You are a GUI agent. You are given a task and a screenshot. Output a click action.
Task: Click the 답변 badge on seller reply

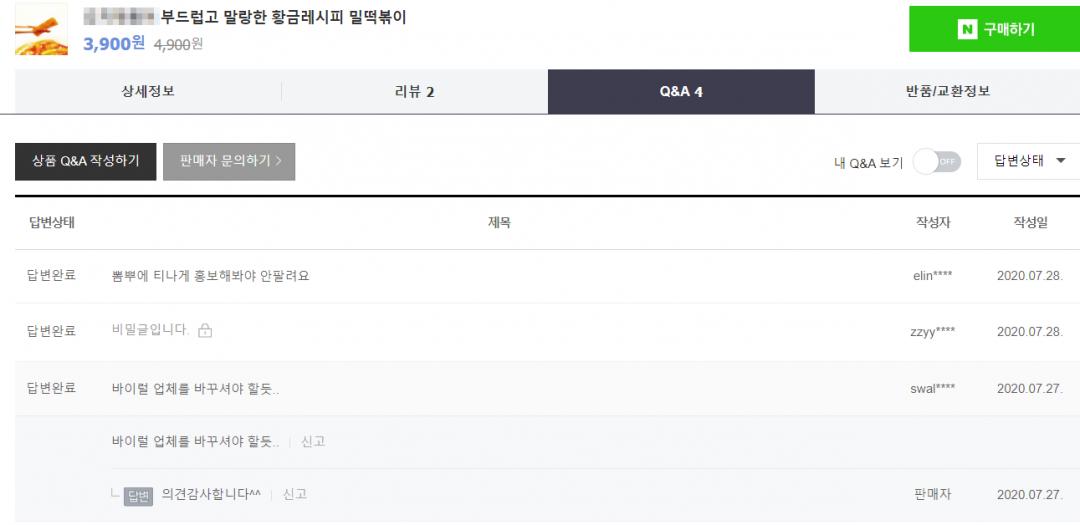pos(138,495)
